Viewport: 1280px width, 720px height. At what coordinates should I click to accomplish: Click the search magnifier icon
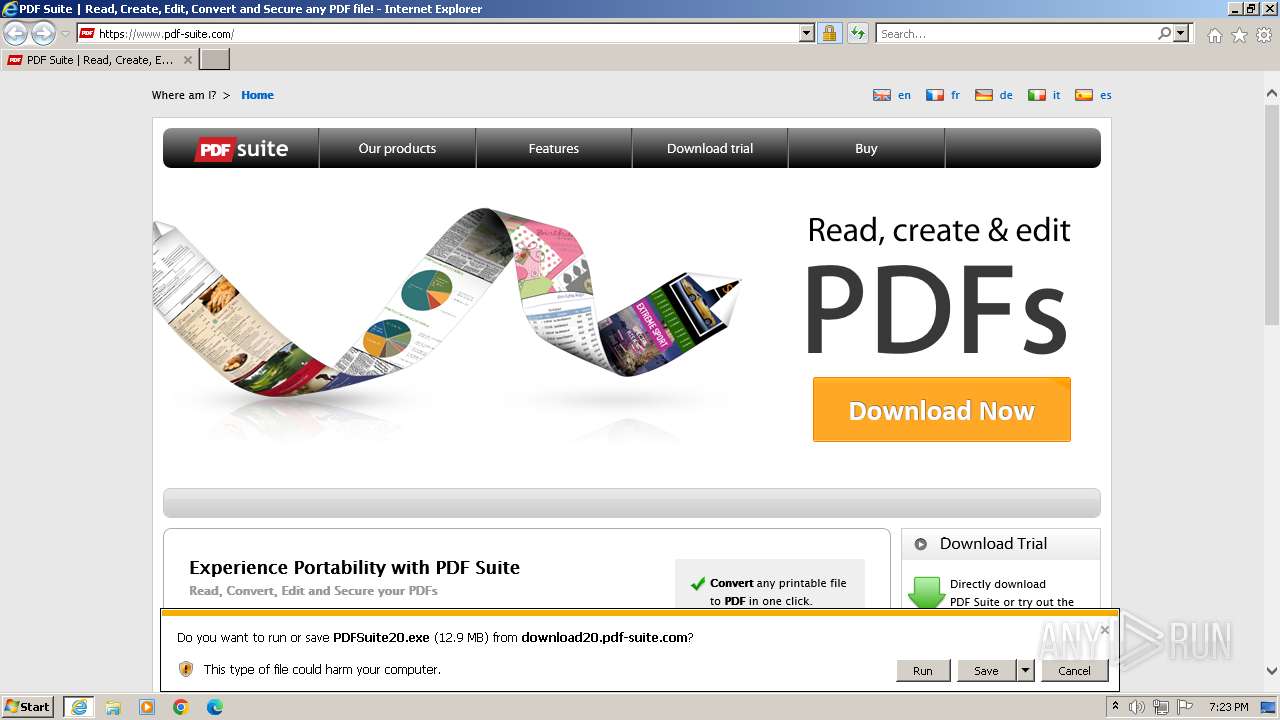[x=1164, y=33]
